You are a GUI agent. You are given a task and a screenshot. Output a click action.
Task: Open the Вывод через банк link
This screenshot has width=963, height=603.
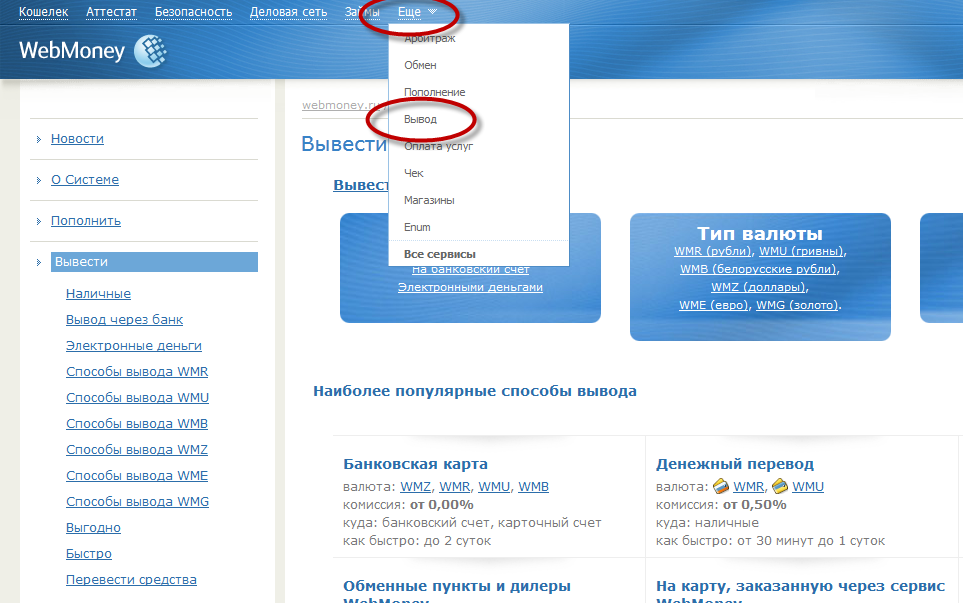click(125, 320)
